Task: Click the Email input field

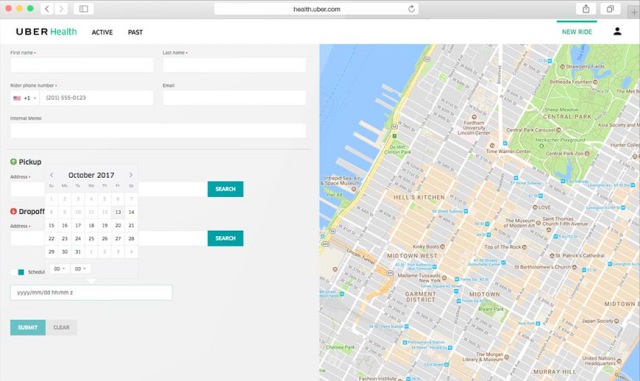Action: pyautogui.click(x=234, y=98)
